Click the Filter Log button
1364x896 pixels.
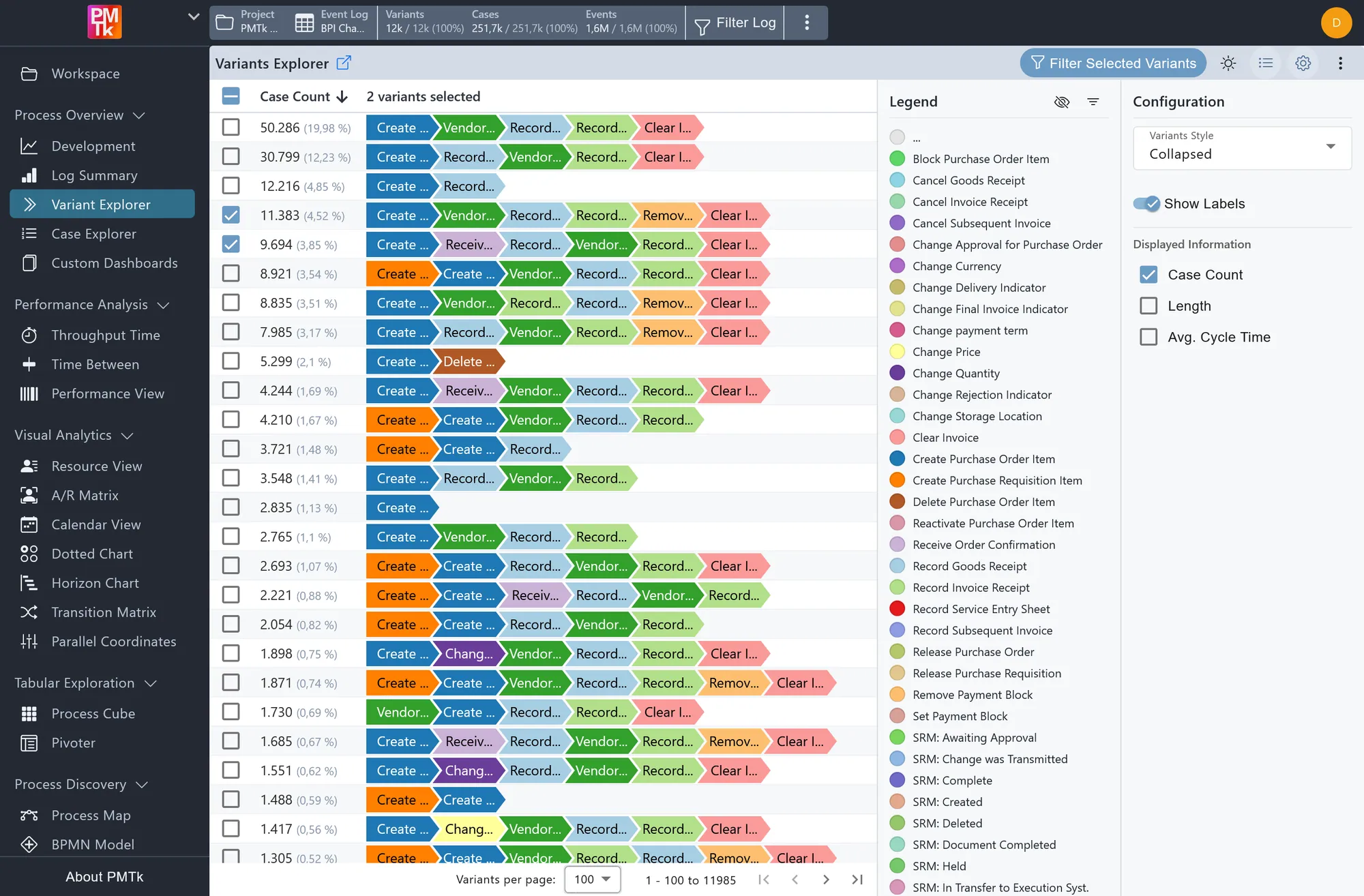tap(735, 23)
